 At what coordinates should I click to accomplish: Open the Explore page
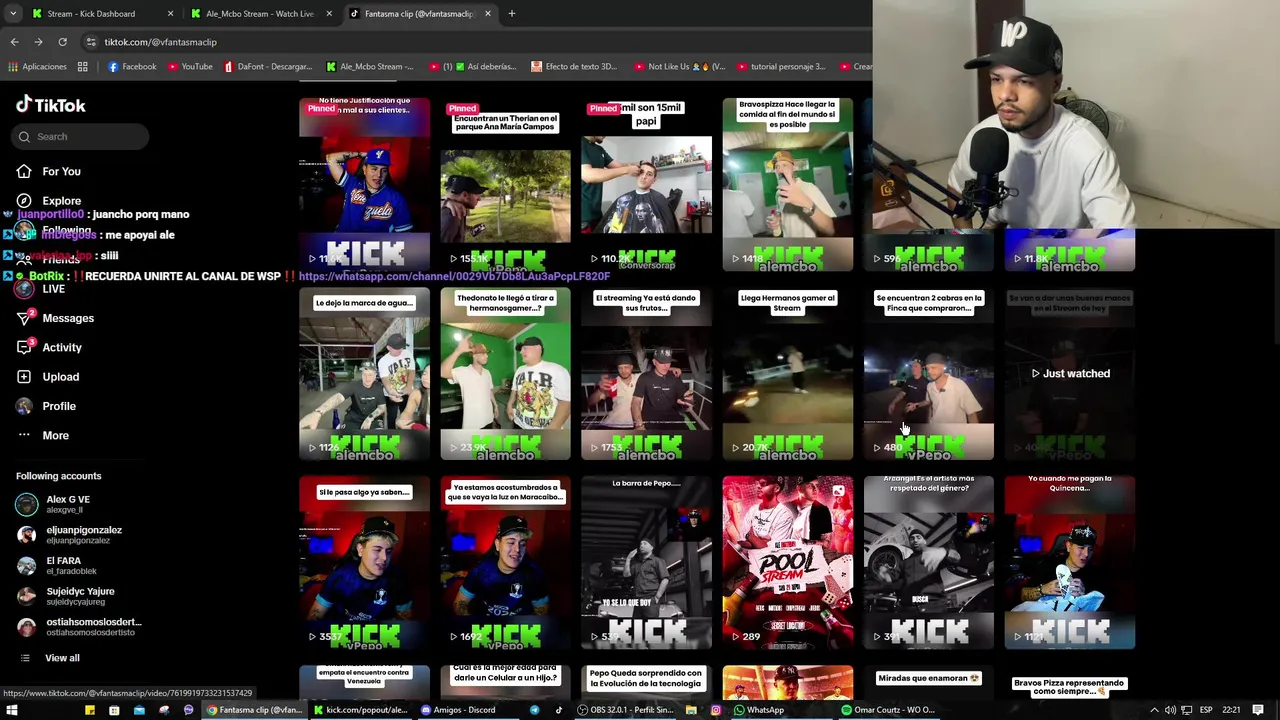(61, 201)
